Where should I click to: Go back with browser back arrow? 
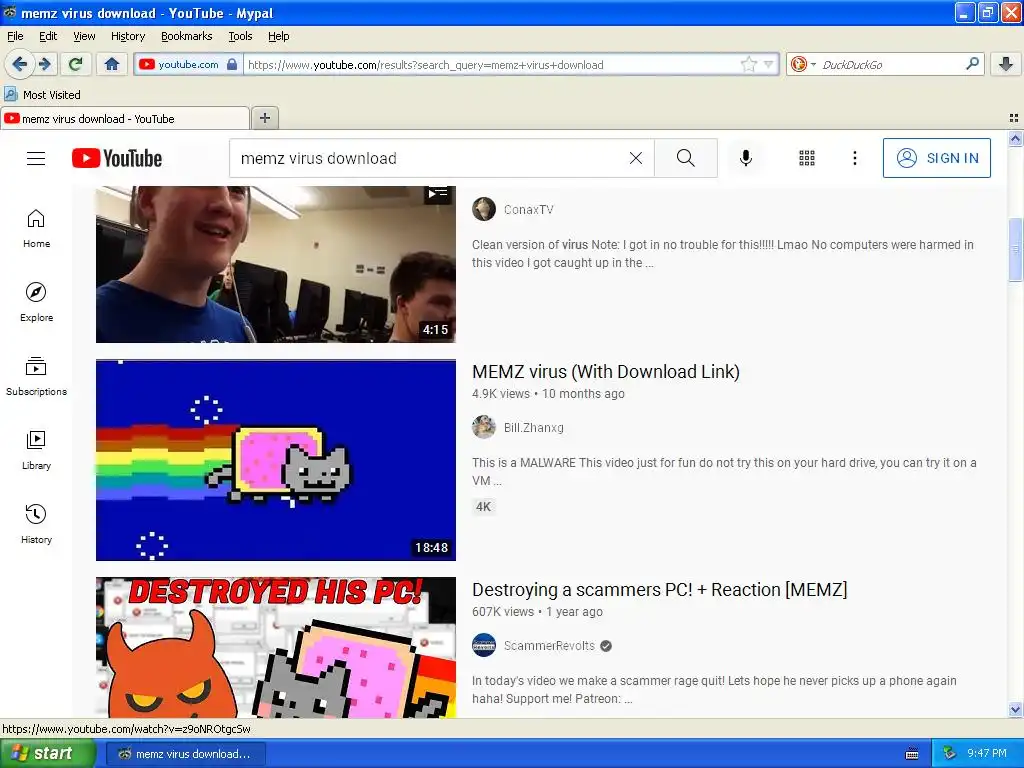coord(19,64)
